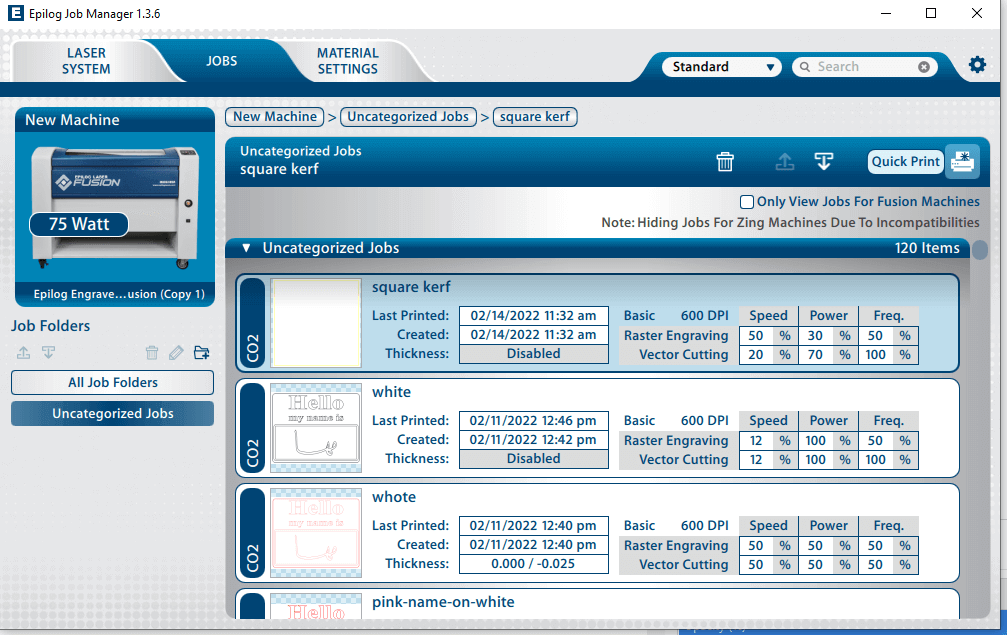Click the import job download icon in header
This screenshot has width=1007, height=635.
pos(824,162)
